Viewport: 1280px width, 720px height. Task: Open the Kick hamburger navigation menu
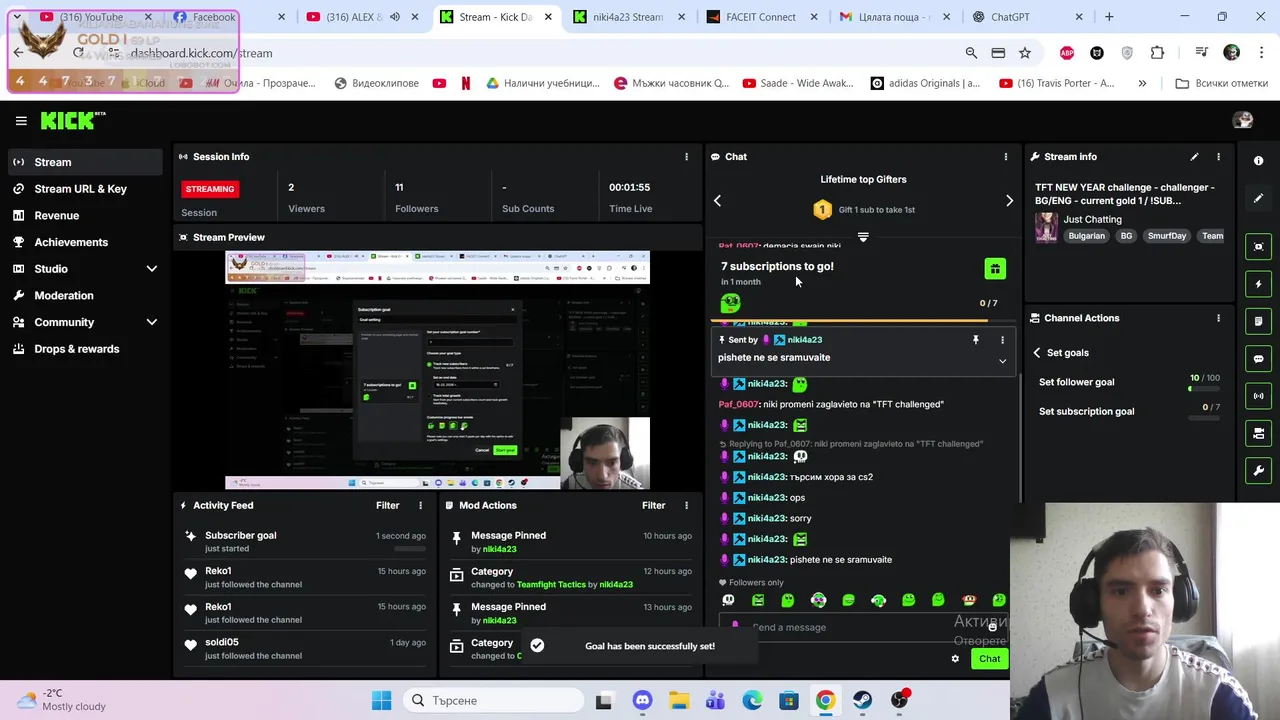coord(21,121)
